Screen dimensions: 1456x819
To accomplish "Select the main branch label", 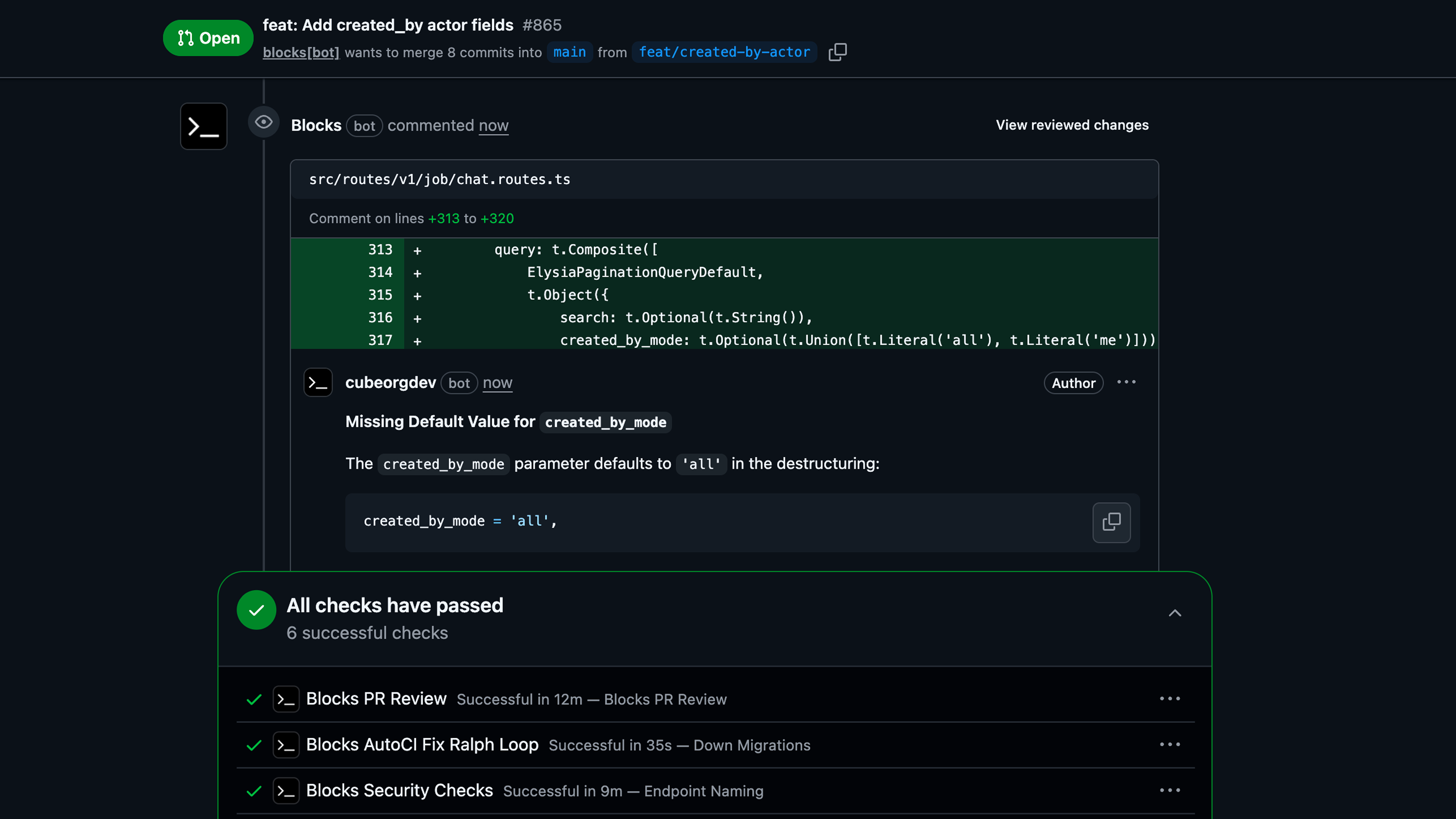I will click(569, 52).
